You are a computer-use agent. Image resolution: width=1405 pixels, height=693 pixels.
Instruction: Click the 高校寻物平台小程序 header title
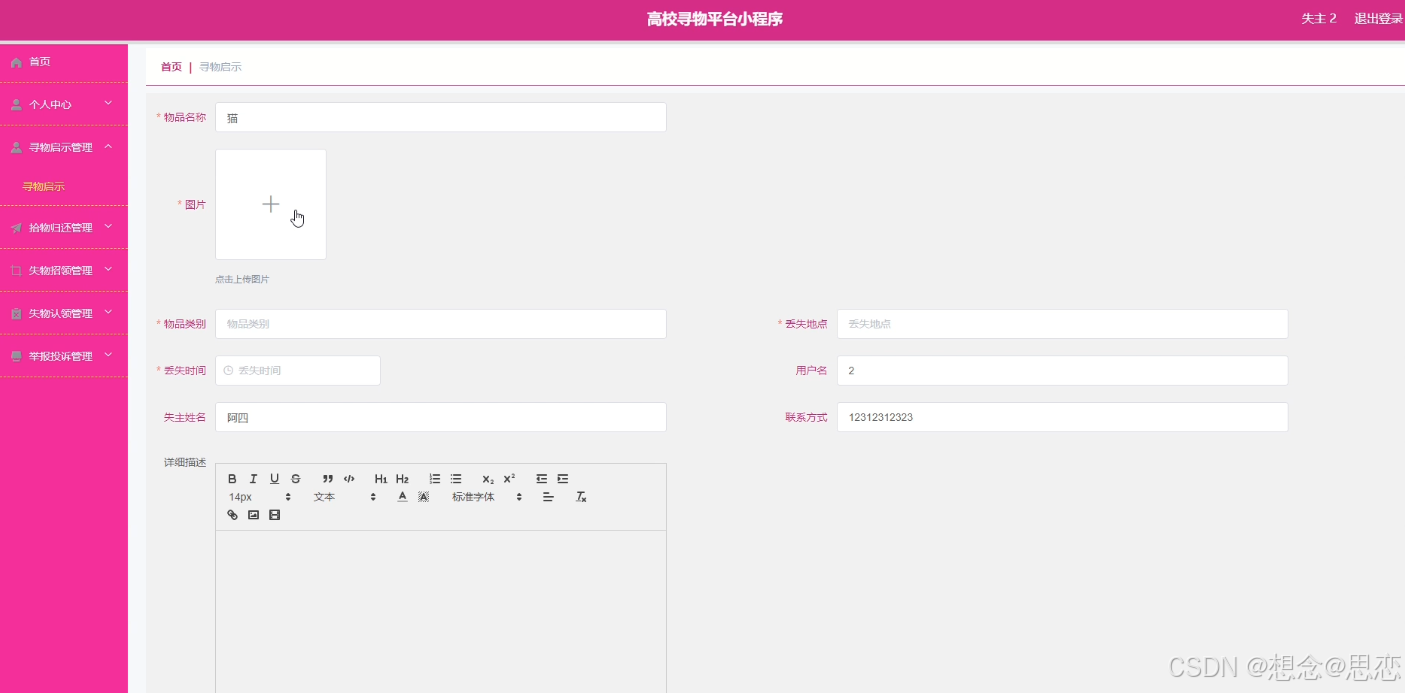coord(715,19)
